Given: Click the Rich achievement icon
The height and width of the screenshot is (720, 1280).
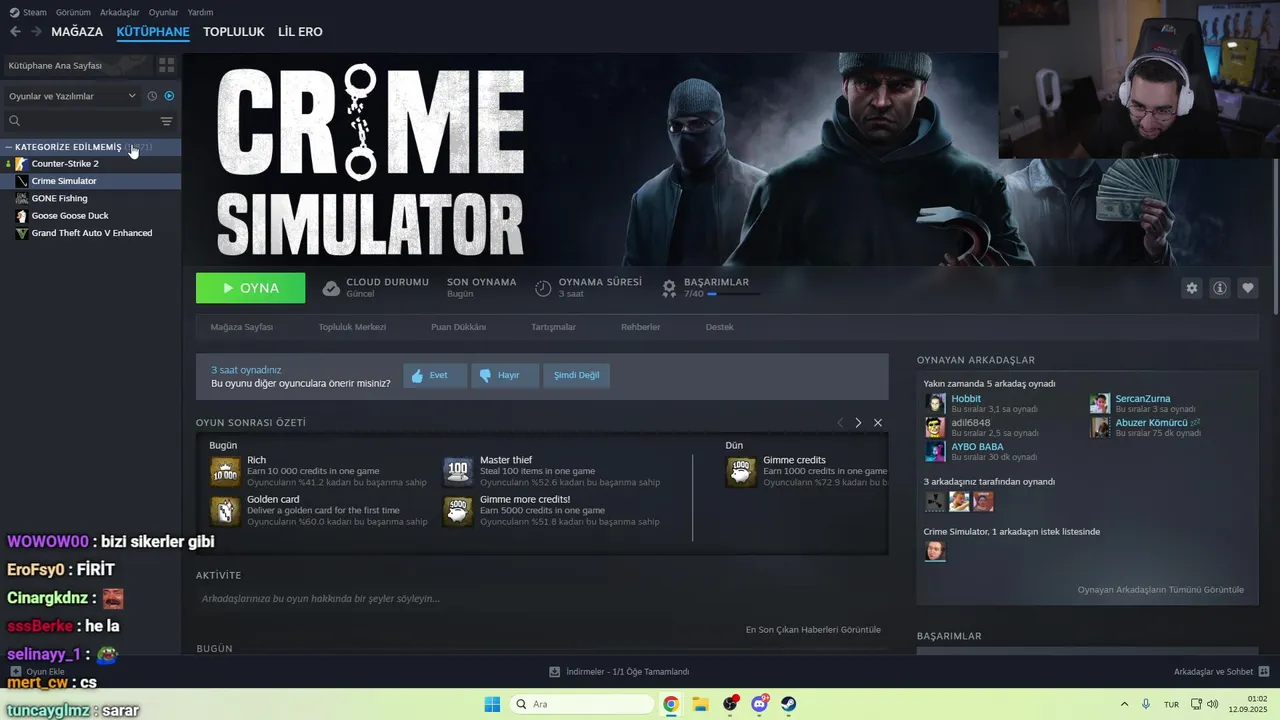Looking at the screenshot, I should [225, 471].
